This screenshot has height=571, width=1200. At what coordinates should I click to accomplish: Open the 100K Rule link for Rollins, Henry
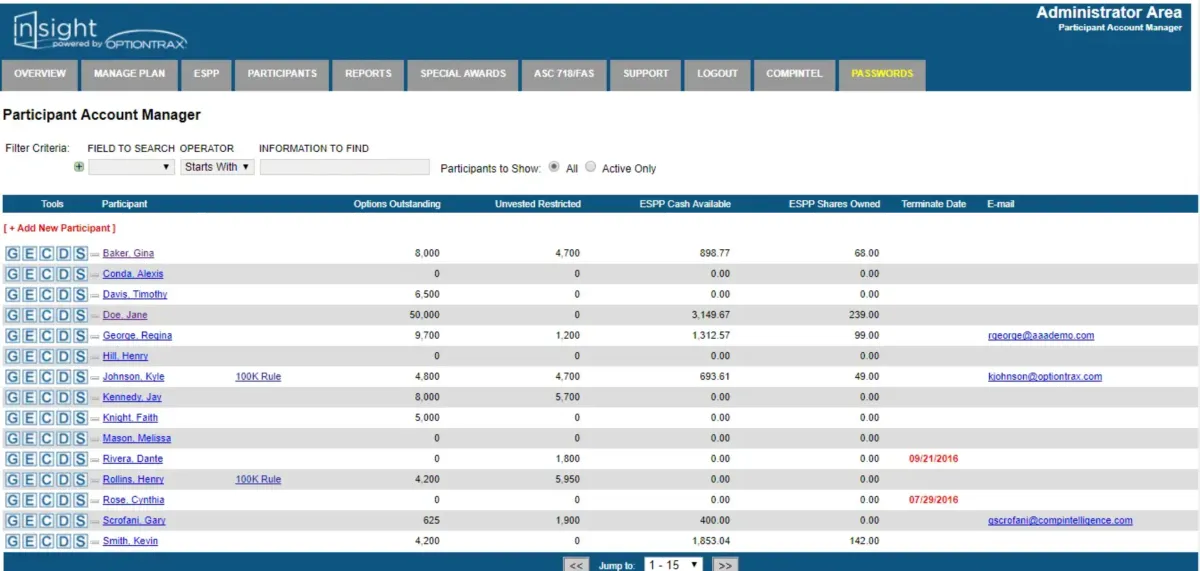[258, 480]
